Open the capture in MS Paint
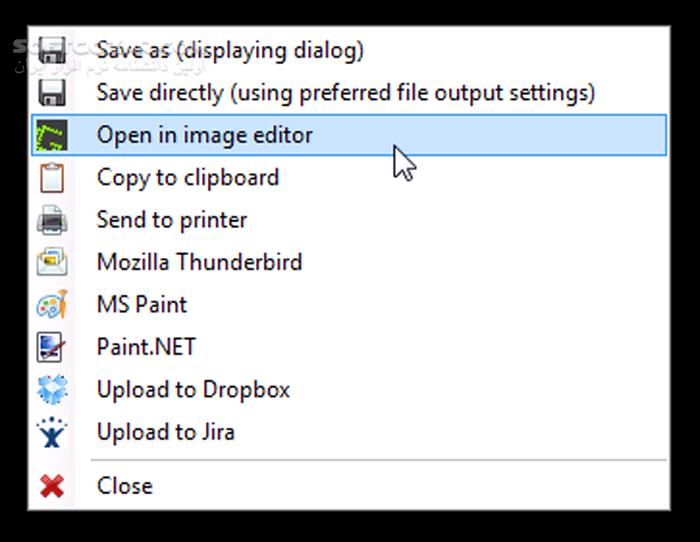 (142, 305)
